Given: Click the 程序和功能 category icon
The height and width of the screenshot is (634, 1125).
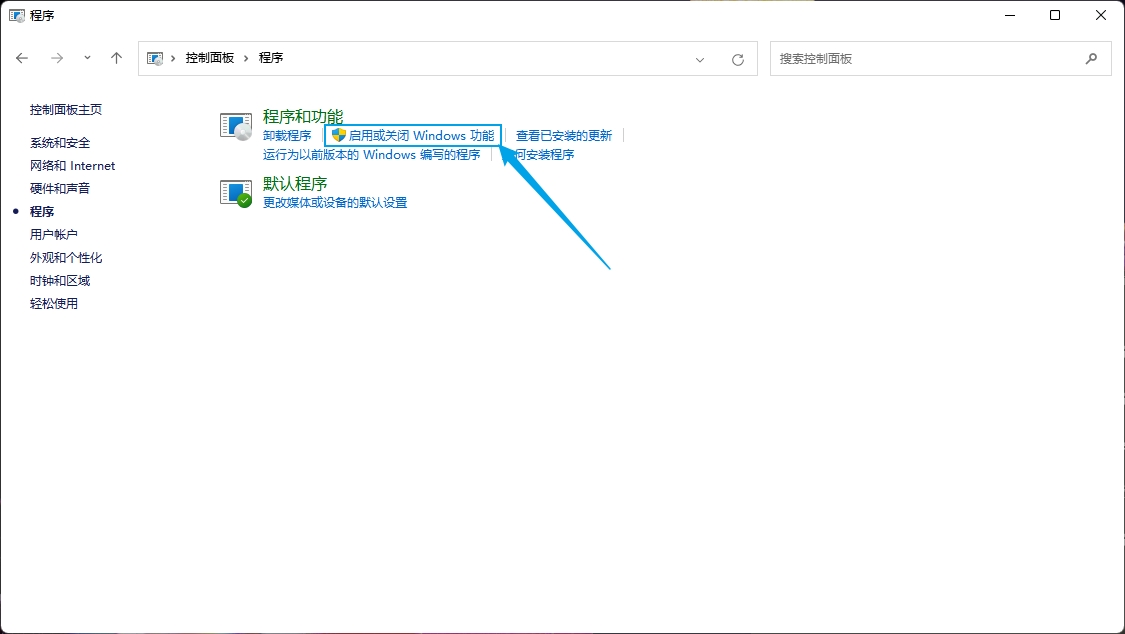Looking at the screenshot, I should pyautogui.click(x=236, y=126).
